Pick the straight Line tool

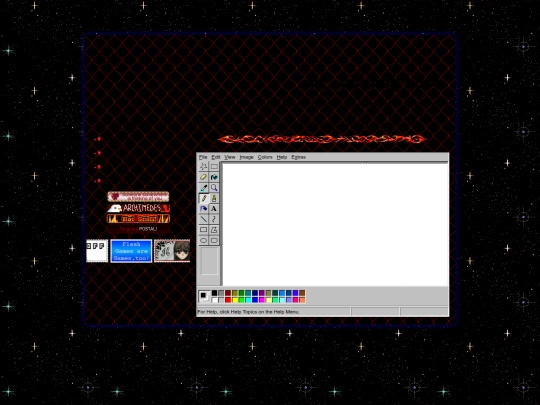point(204,219)
